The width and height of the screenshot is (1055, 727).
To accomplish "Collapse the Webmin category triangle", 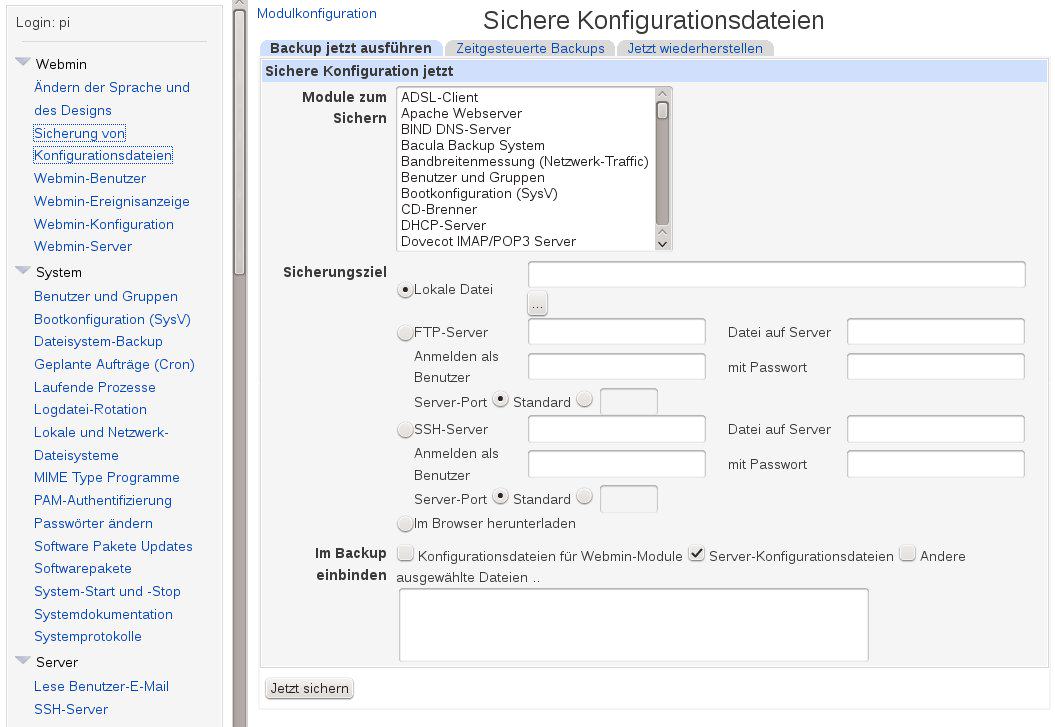I will click(22, 63).
